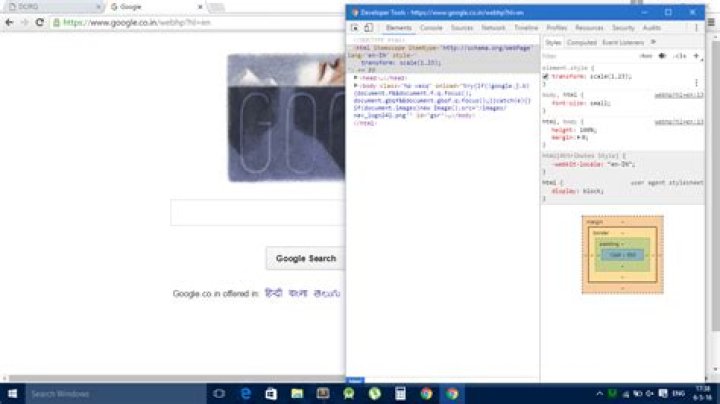Image resolution: width=720 pixels, height=404 pixels.
Task: Expand the margin shorthand property arrow
Action: coord(579,137)
